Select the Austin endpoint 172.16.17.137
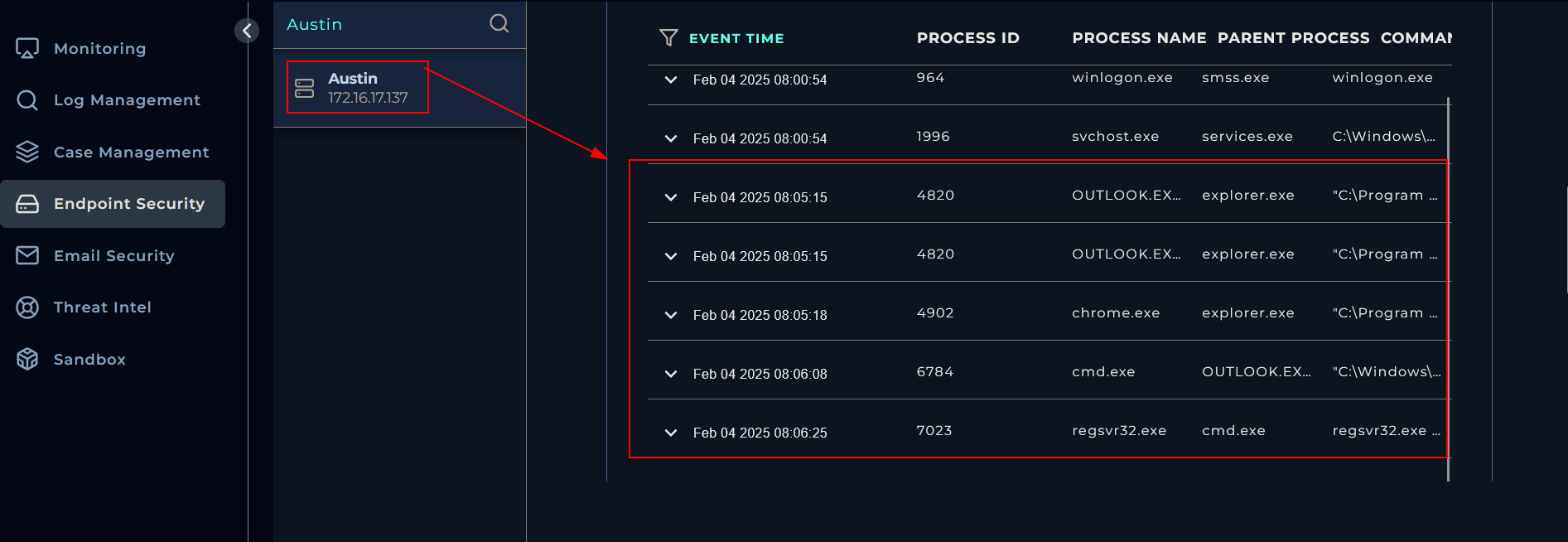The height and width of the screenshot is (542, 1568). pos(358,87)
